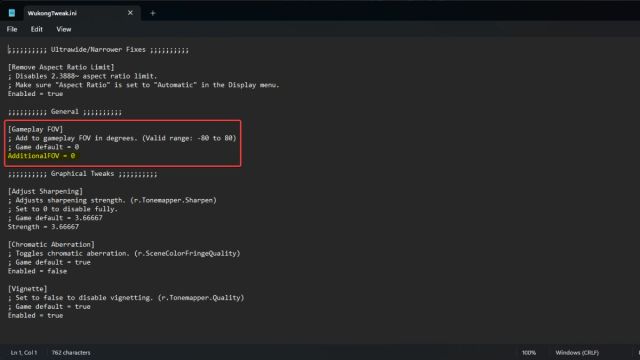The image size is (640, 360).
Task: Click the Graphical Tweaks header line
Action: [82, 173]
